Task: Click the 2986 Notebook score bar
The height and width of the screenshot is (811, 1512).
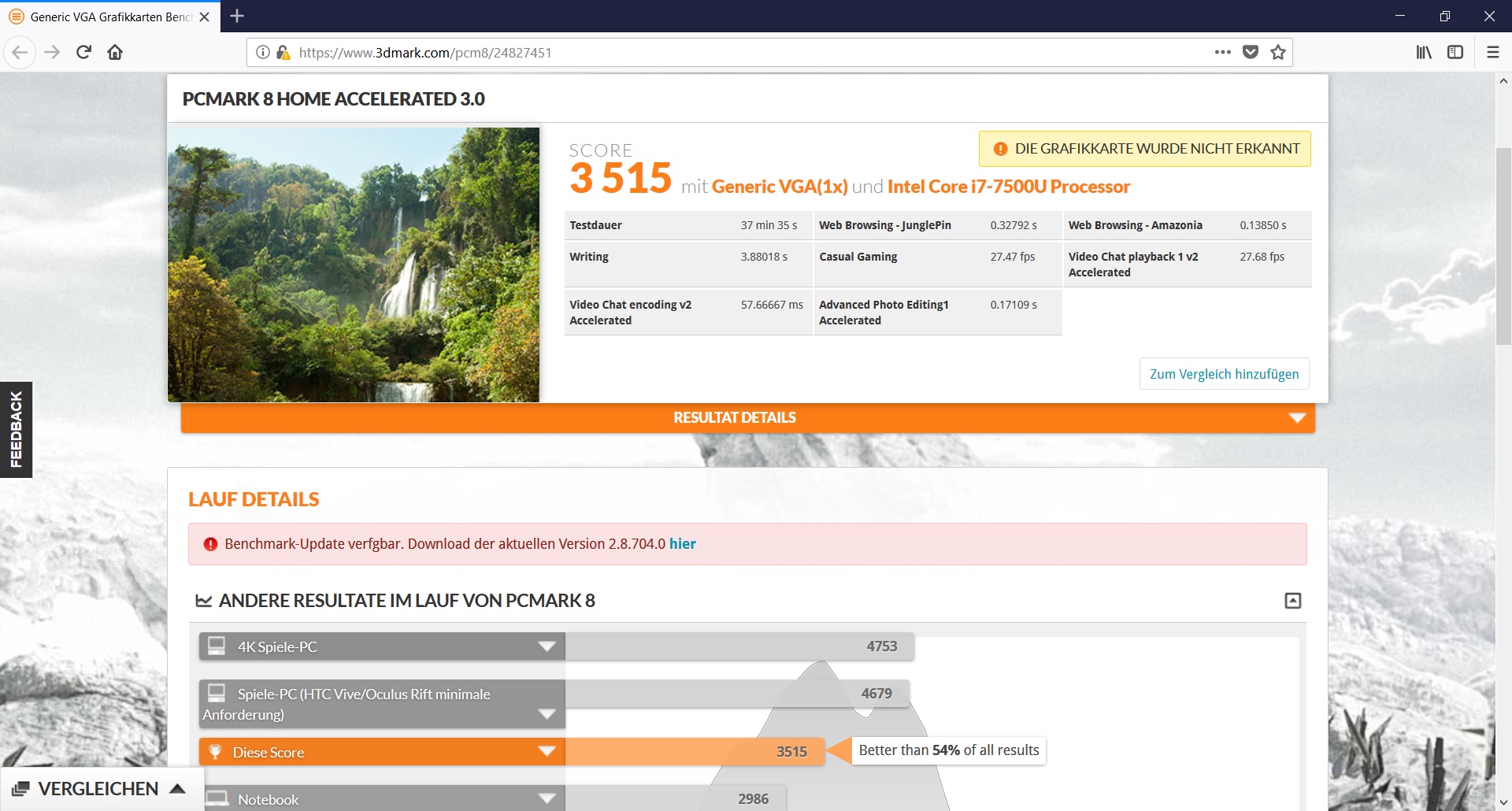Action: (677, 798)
